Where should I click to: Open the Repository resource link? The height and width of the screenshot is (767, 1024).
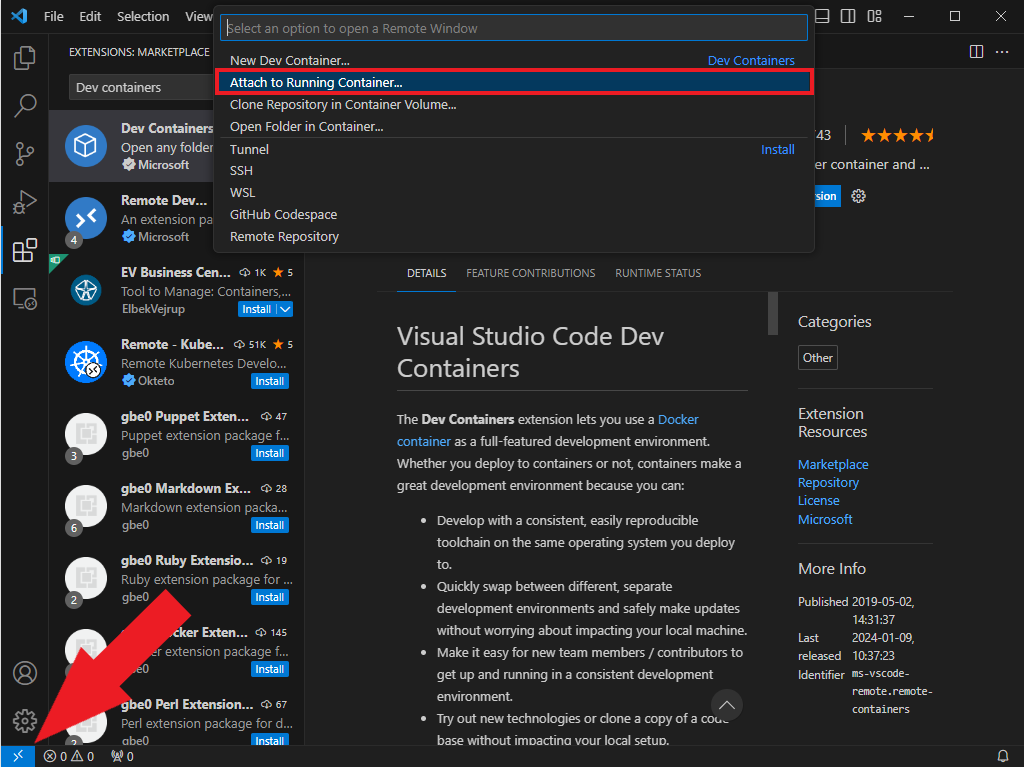point(828,483)
